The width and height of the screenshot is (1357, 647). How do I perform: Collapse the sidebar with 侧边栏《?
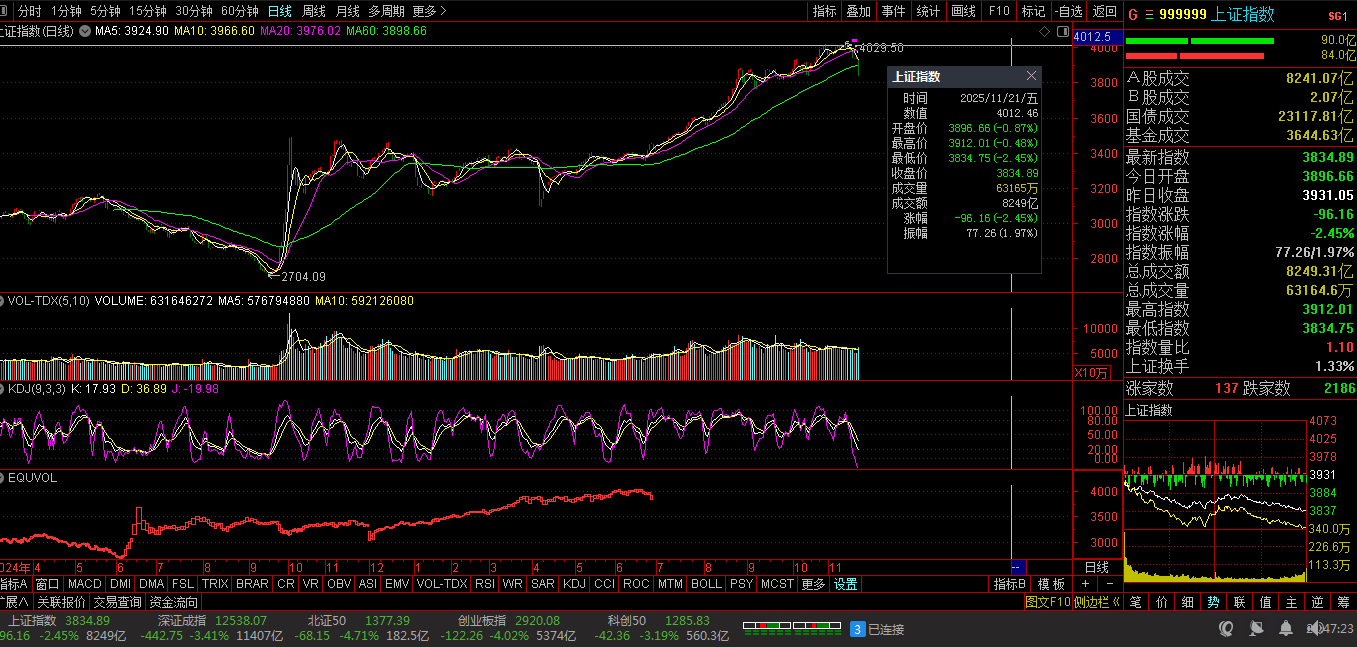pos(1096,602)
